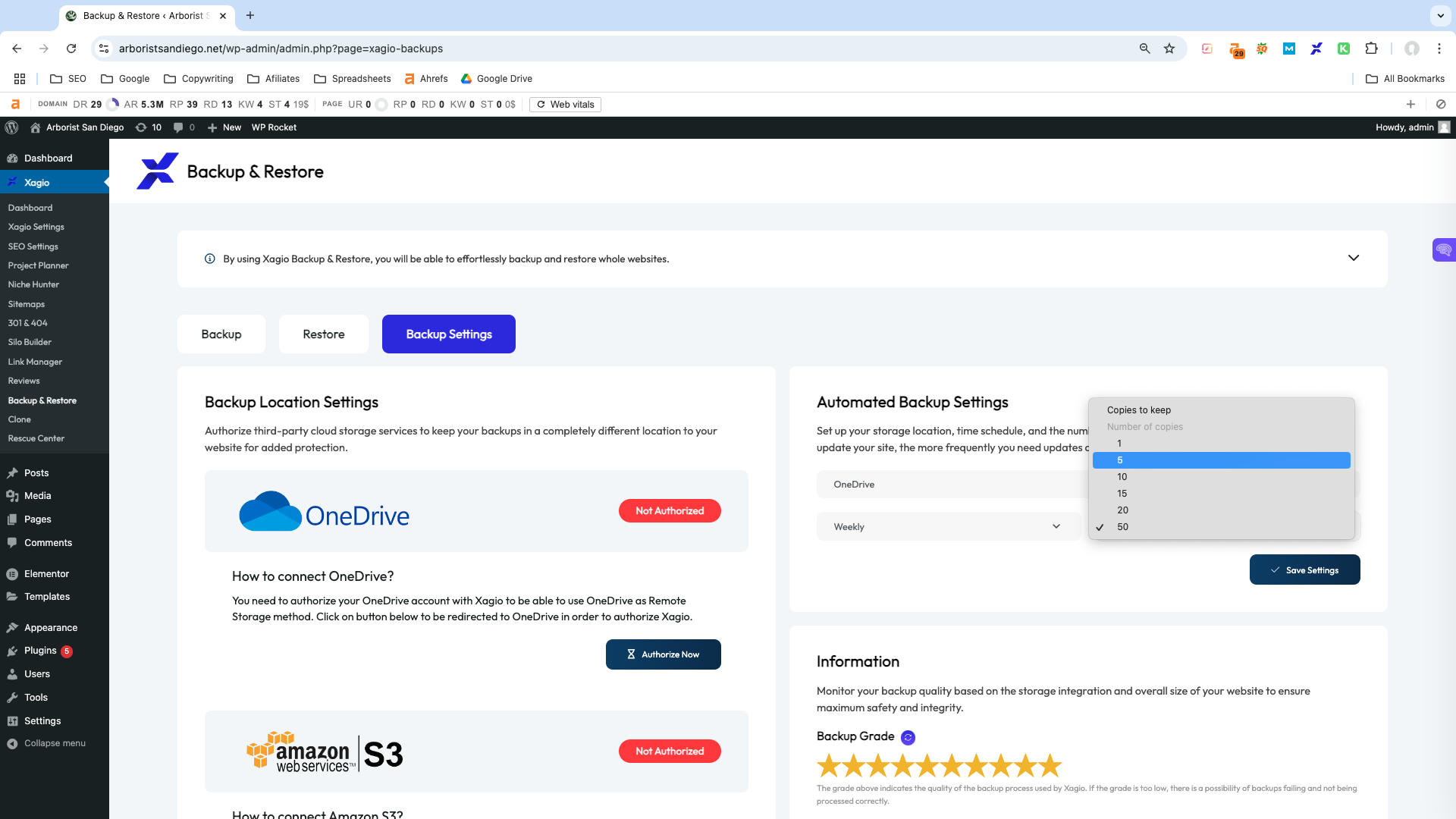Select 20 copies to keep
This screenshot has width=1456, height=819.
point(1221,510)
